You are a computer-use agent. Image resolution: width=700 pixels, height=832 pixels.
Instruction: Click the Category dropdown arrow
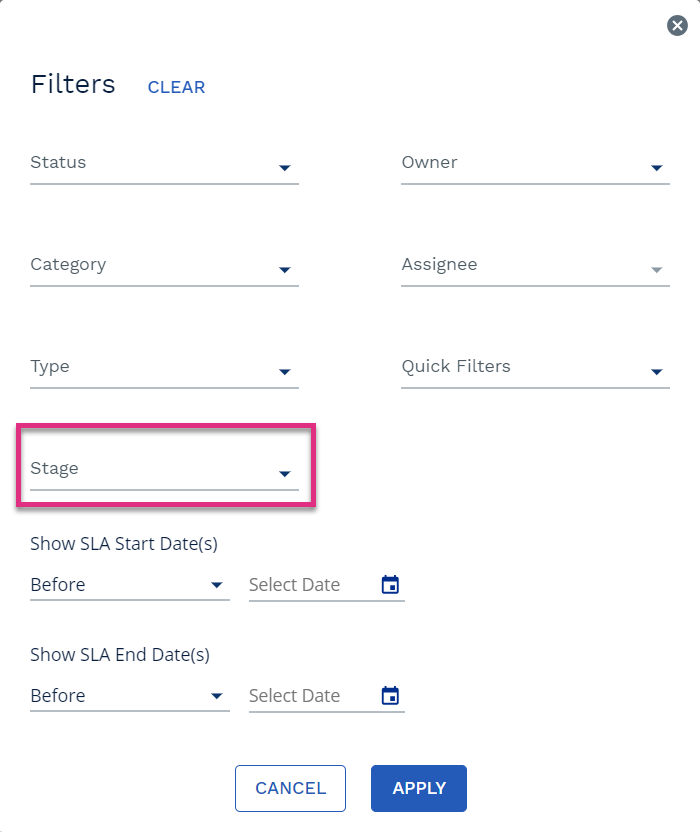[x=285, y=270]
